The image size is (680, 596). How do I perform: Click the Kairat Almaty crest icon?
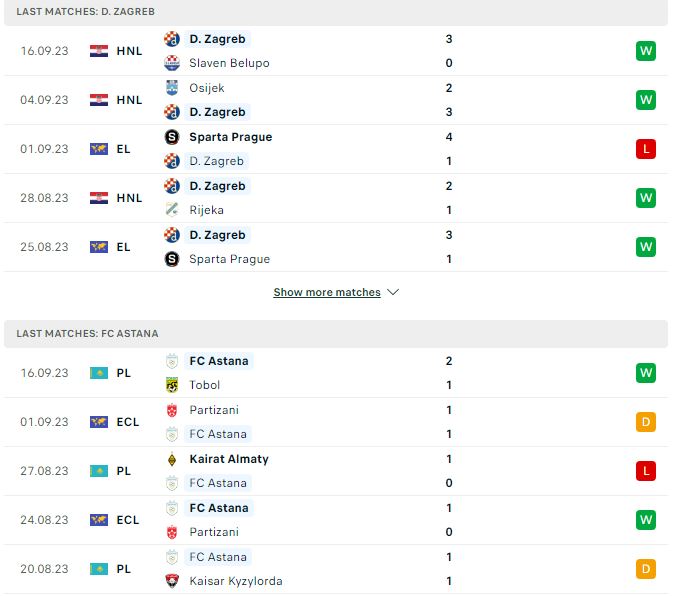(x=172, y=459)
